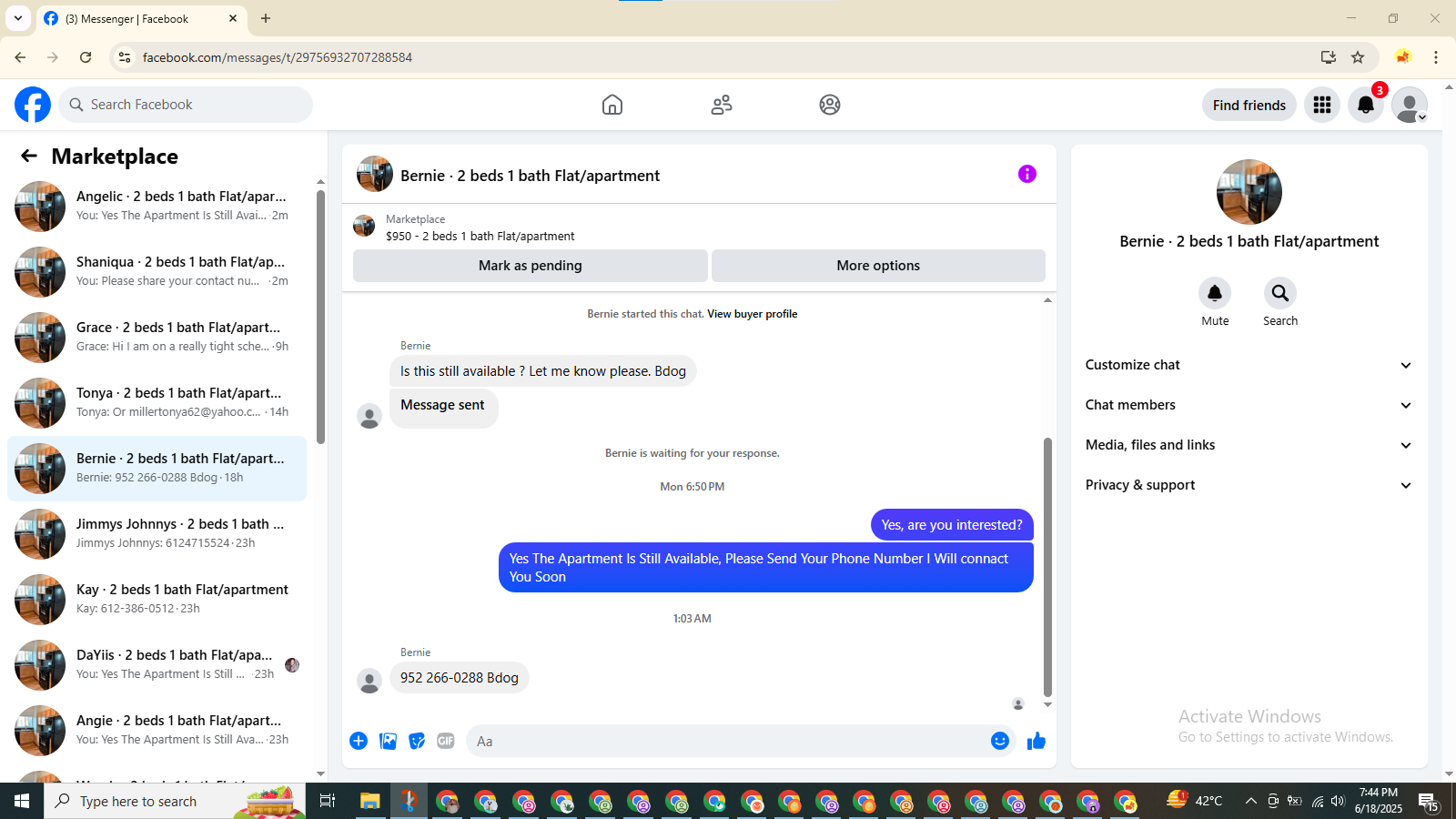
Task: Open Windows Start button
Action: (22, 801)
